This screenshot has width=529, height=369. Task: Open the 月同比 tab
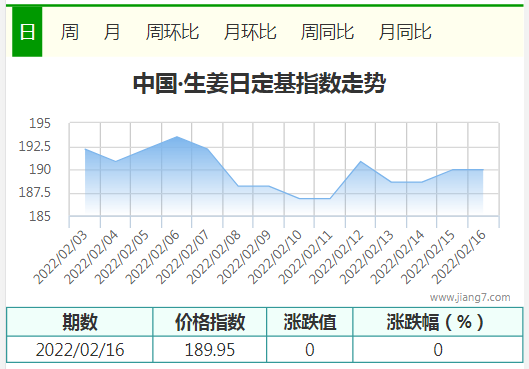tap(405, 32)
